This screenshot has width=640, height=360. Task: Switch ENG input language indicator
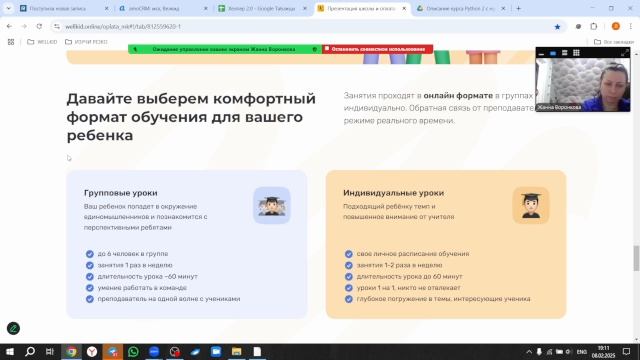(582, 352)
